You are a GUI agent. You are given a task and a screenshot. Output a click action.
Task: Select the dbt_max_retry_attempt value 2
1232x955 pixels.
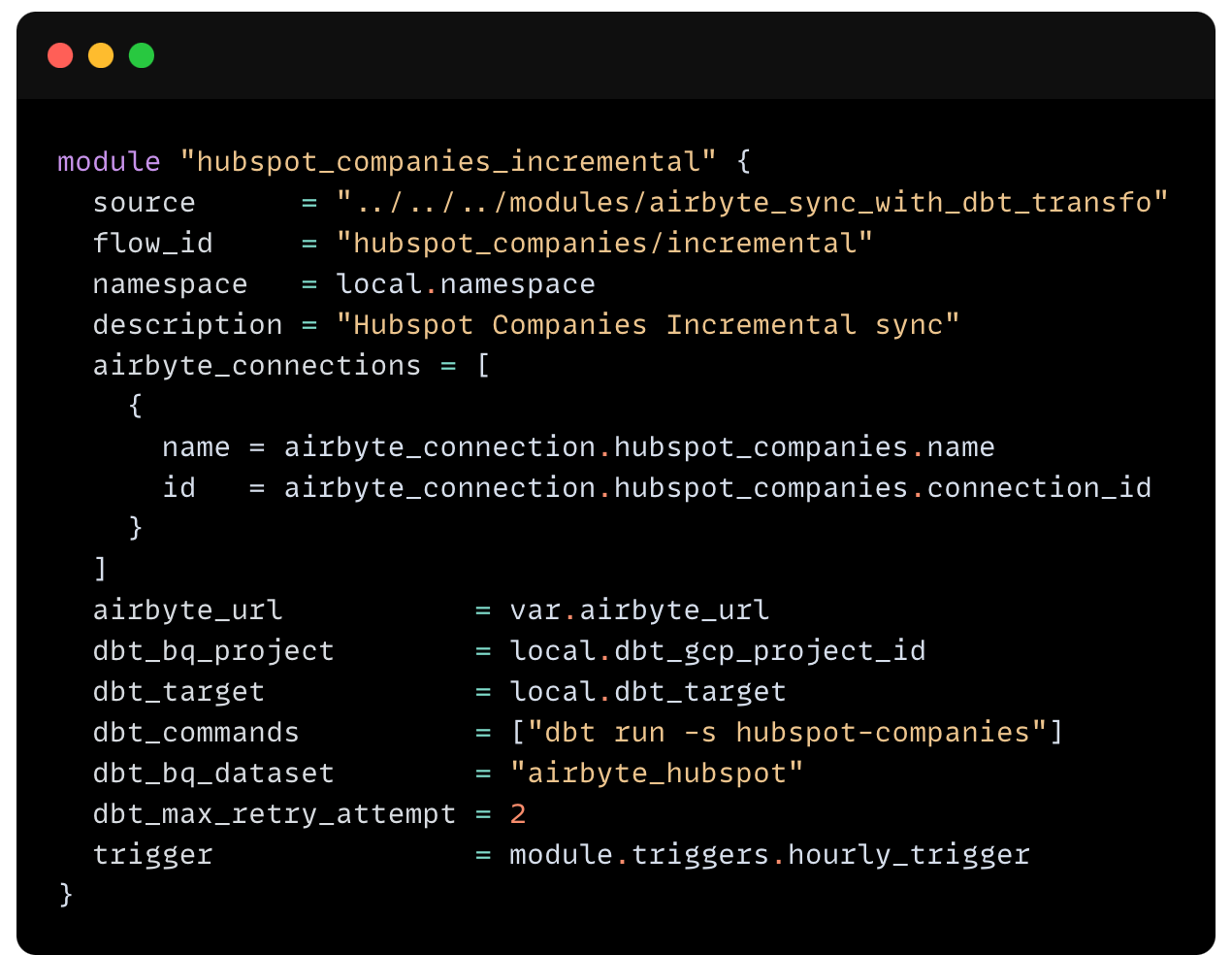click(517, 813)
